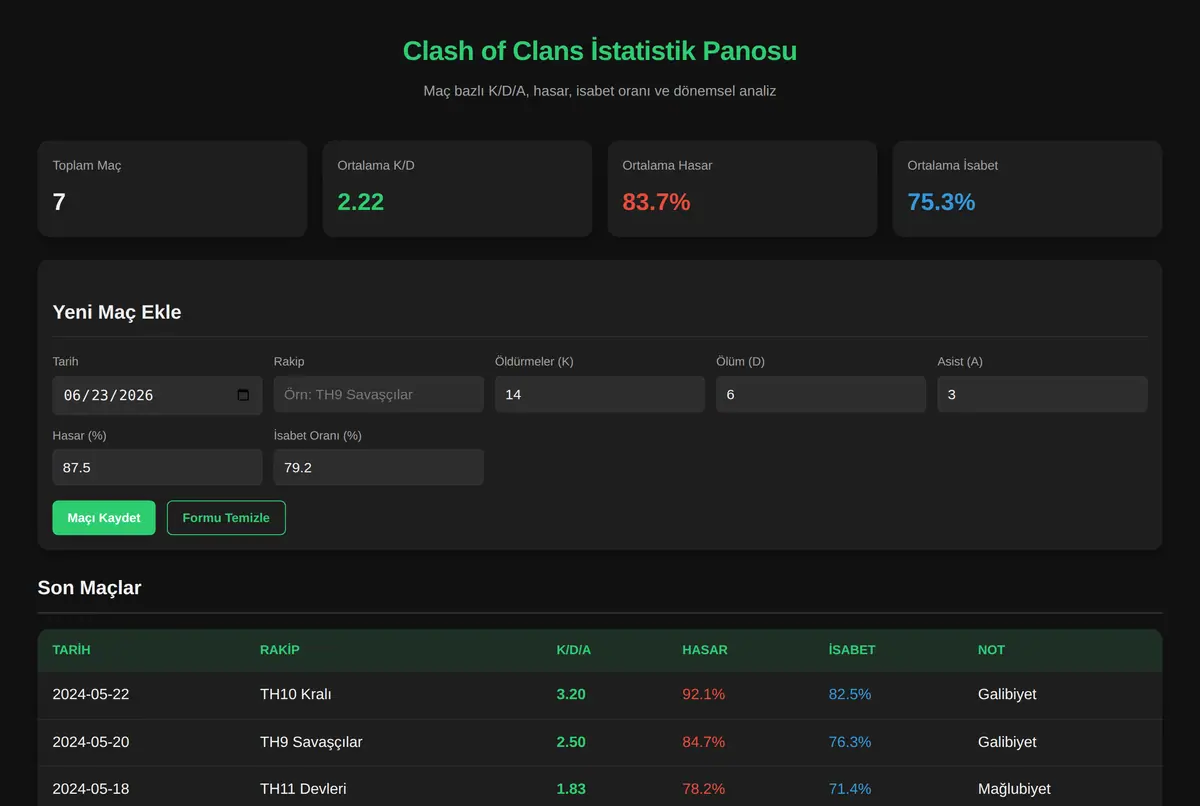The height and width of the screenshot is (806, 1200).
Task: Click the damage value 92.1%
Action: tap(704, 694)
